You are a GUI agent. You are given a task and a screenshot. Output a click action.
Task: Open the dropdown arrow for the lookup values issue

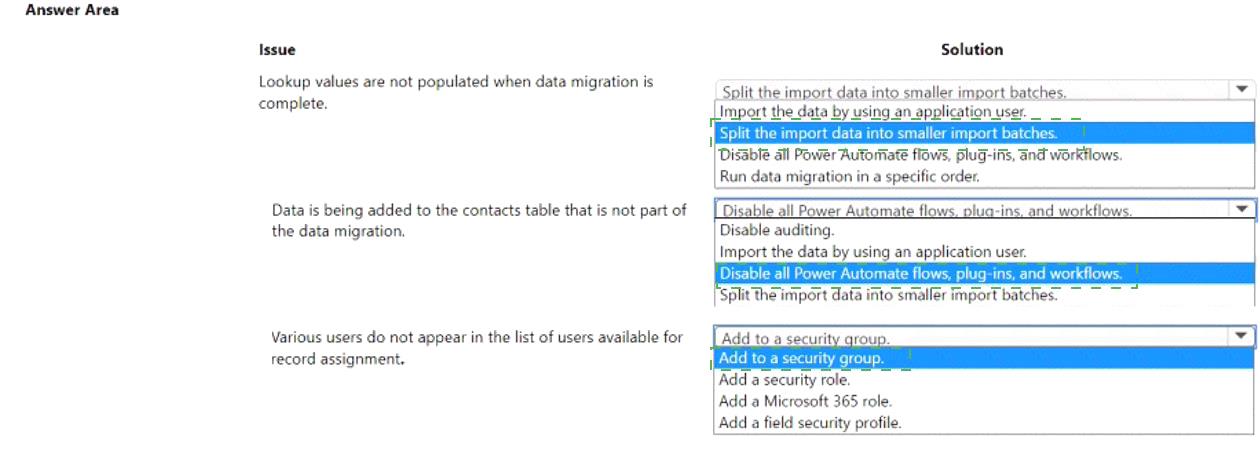pyautogui.click(x=1242, y=90)
